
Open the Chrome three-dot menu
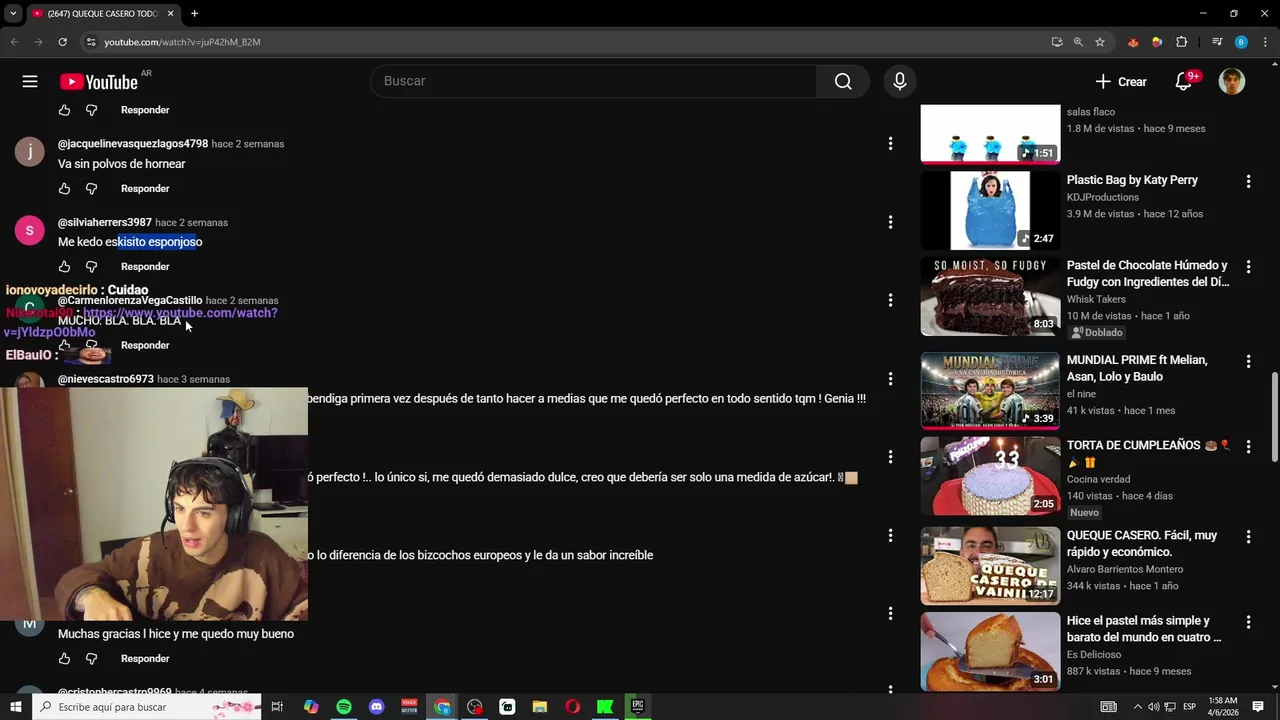[1263, 42]
